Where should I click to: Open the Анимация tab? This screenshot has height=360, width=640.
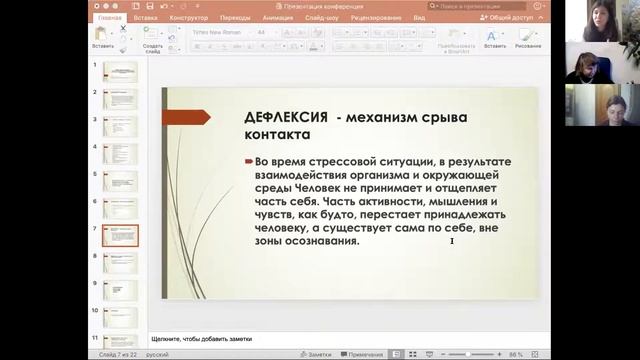(x=278, y=18)
